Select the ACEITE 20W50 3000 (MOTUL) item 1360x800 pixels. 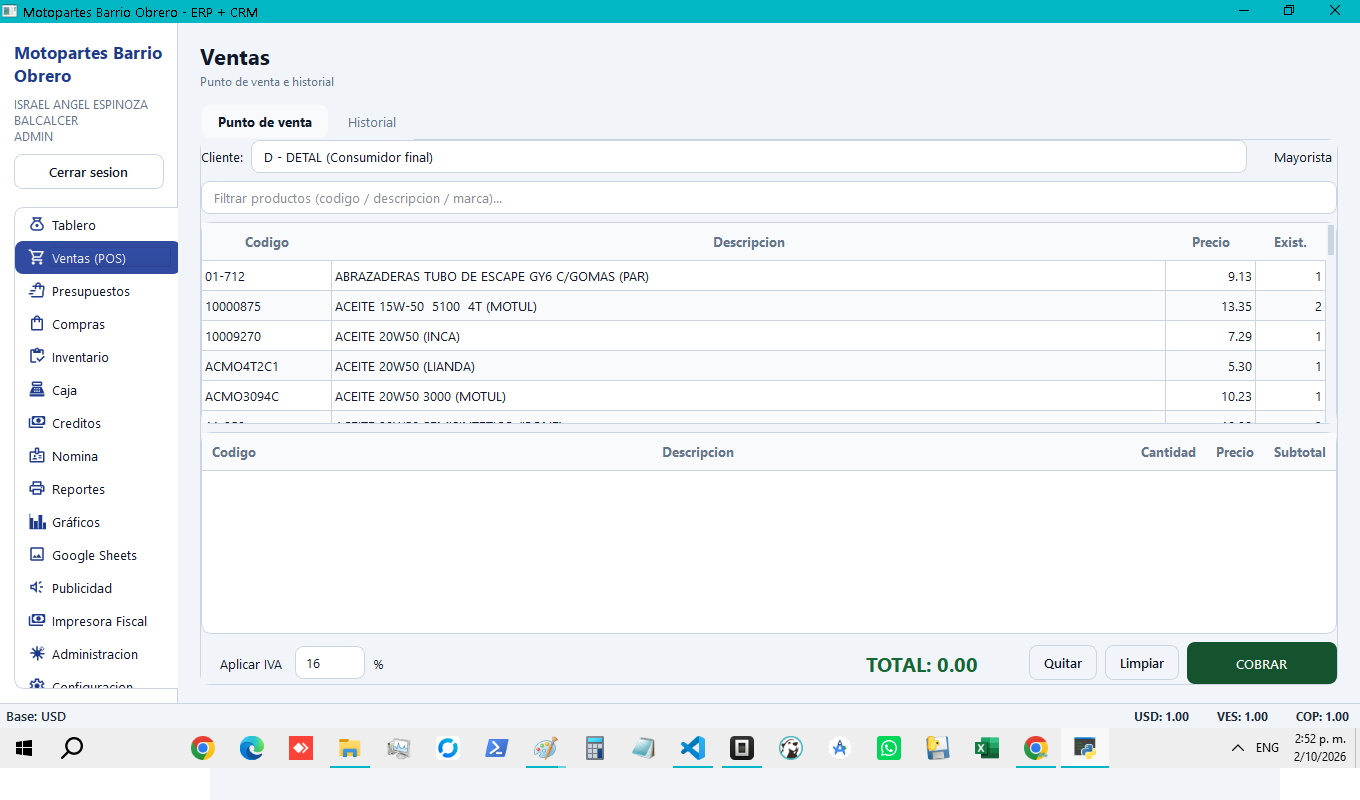[764, 396]
